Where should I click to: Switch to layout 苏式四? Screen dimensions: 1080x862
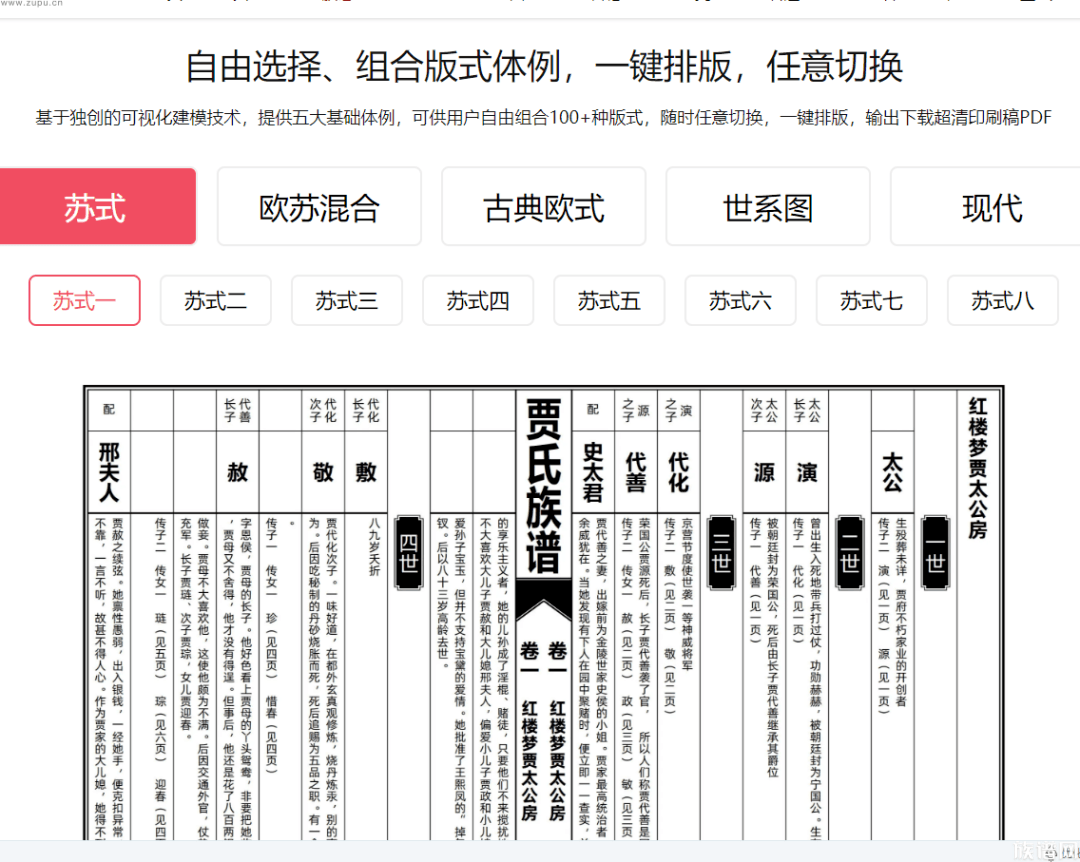click(478, 300)
